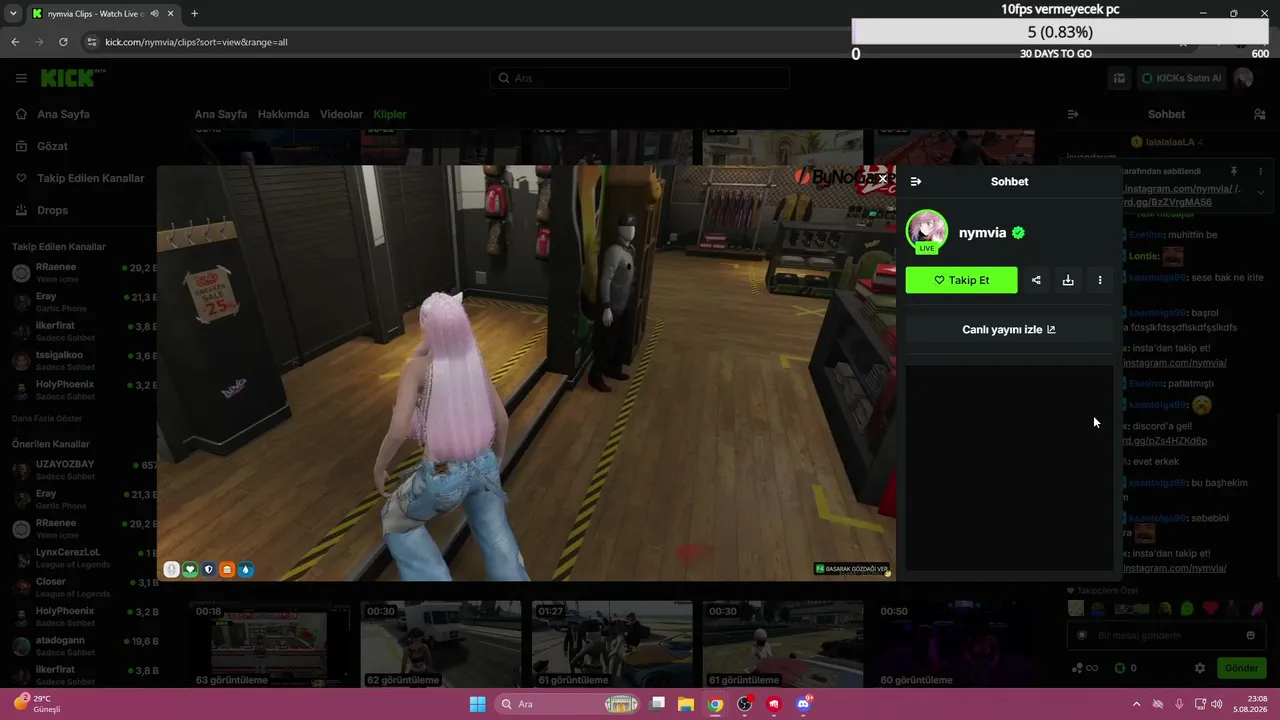Switch to the Videolar tab

pos(341,114)
